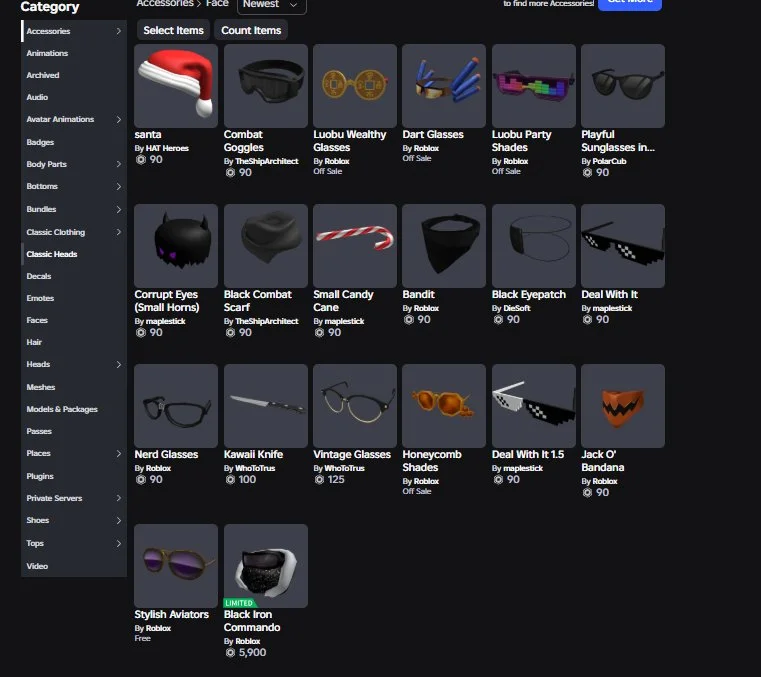The width and height of the screenshot is (761, 677).
Task: Open creator link PolarCub
Action: [609, 161]
